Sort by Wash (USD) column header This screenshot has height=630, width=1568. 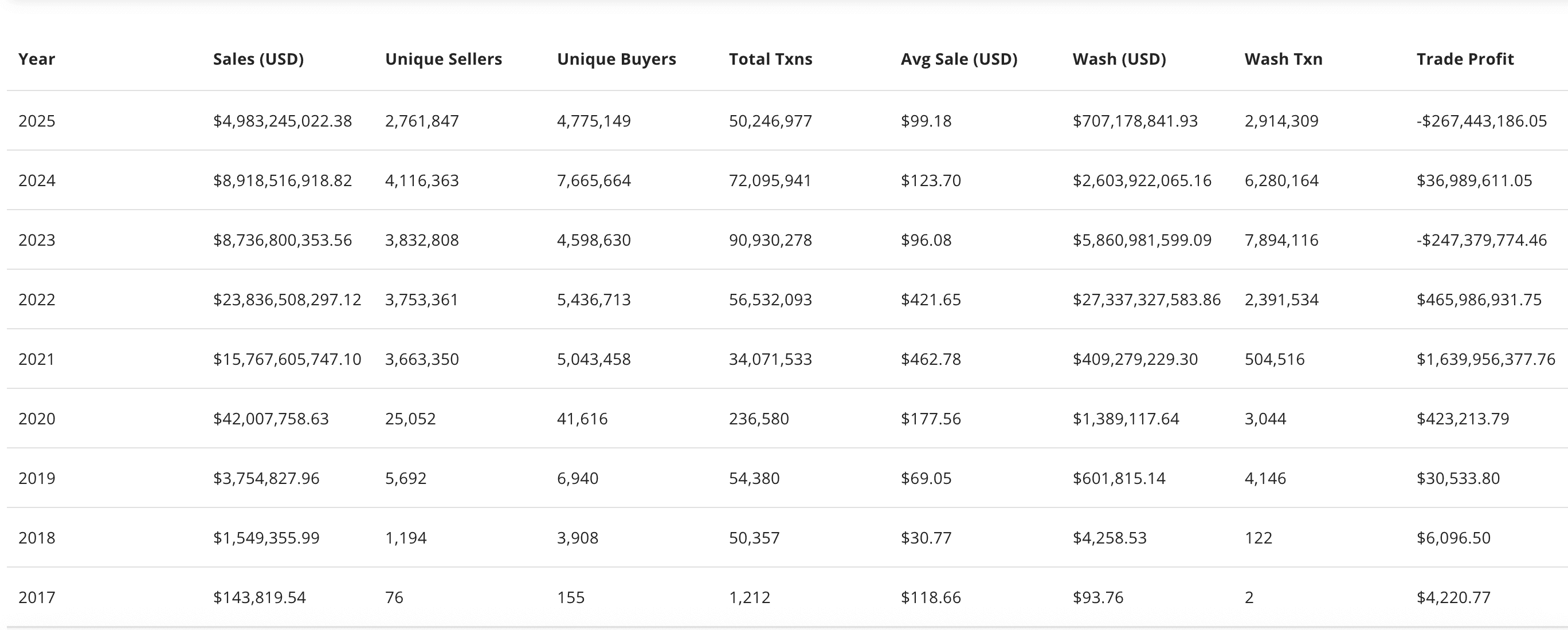pos(1119,59)
